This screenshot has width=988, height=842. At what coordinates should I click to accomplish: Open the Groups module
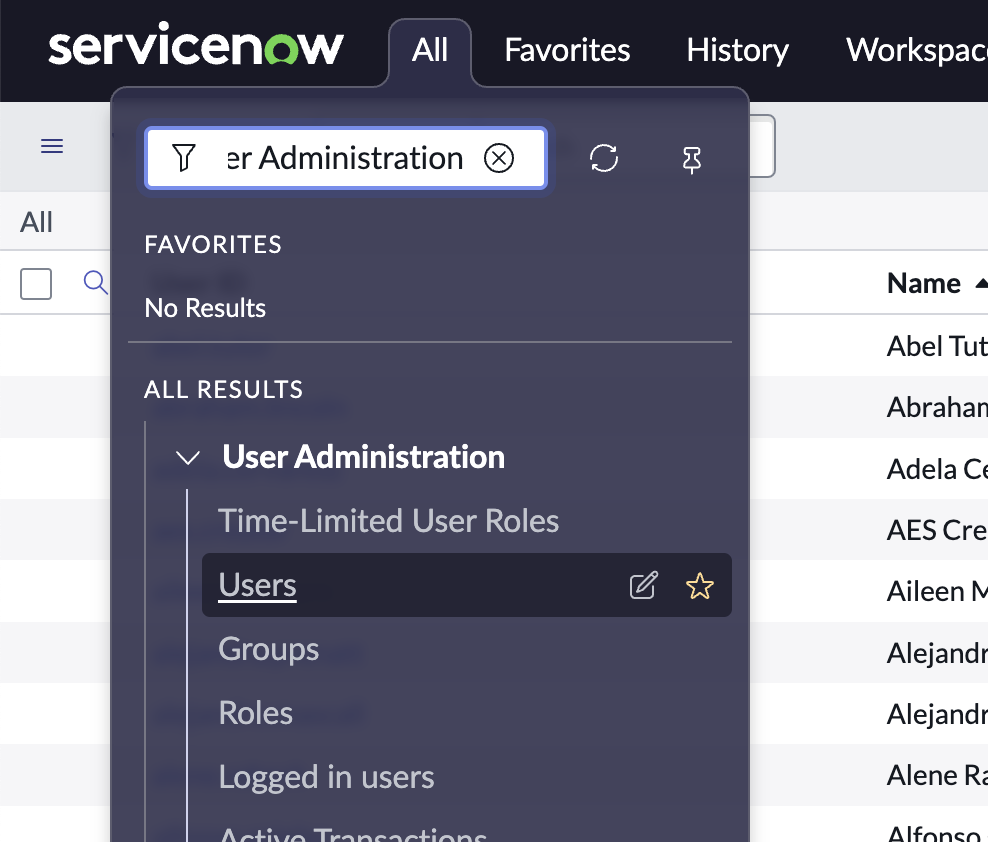tap(268, 649)
